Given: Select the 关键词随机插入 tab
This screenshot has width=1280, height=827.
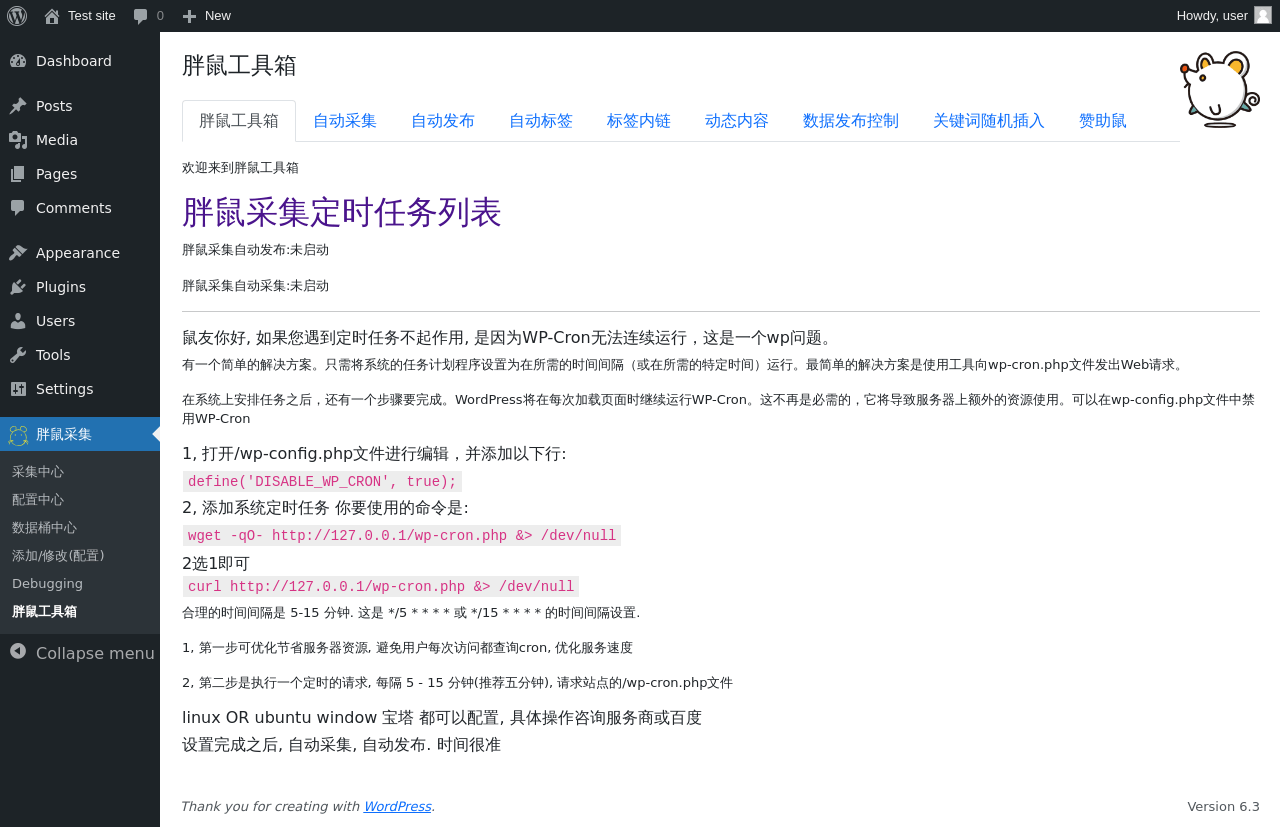Looking at the screenshot, I should [x=989, y=121].
